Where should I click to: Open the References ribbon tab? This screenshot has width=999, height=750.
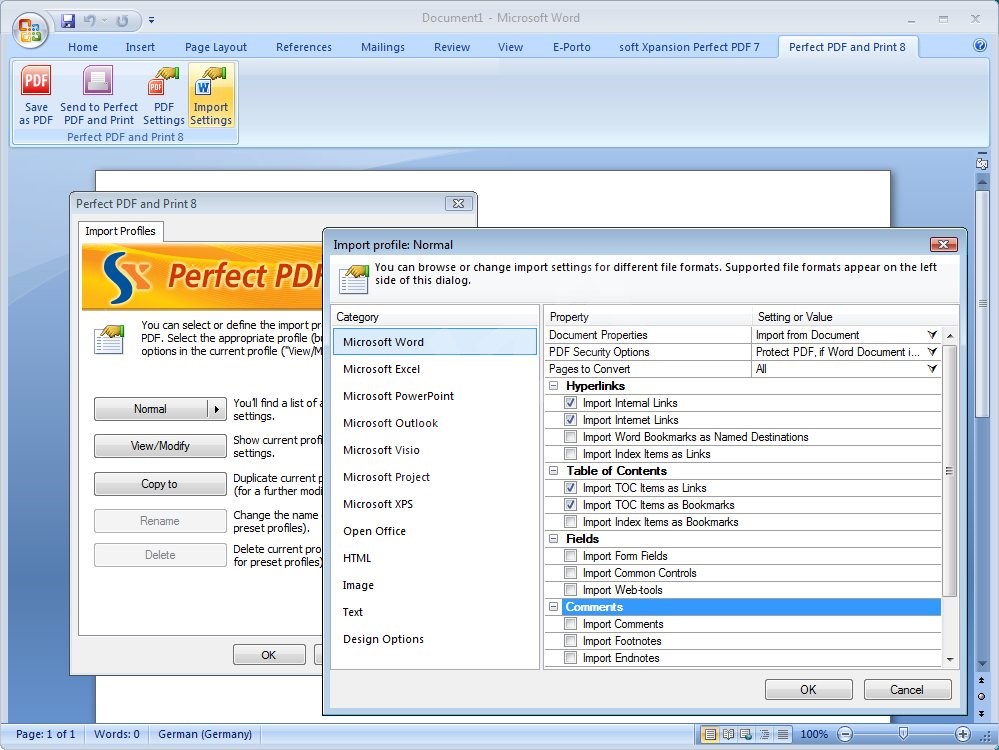click(303, 47)
